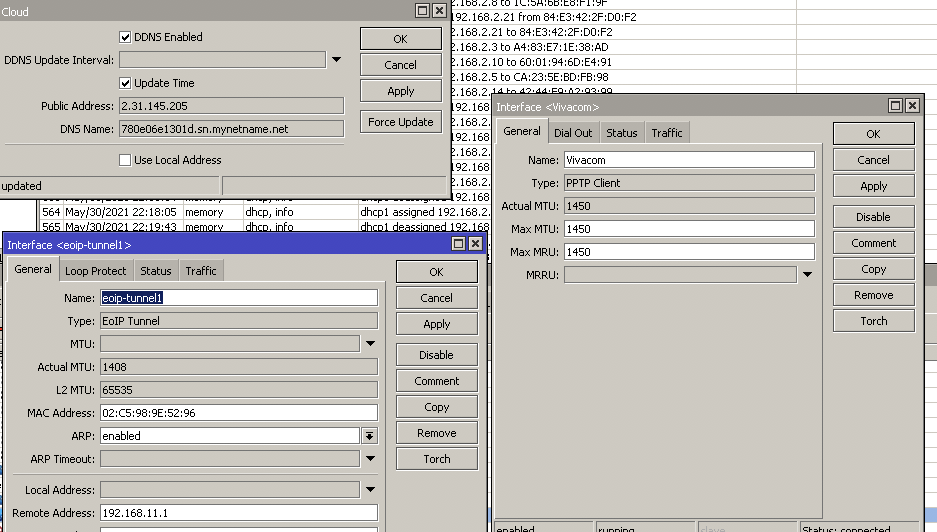Image resolution: width=937 pixels, height=532 pixels.
Task: Maximize the Interface <Vivacom> window
Action: pos(896,106)
